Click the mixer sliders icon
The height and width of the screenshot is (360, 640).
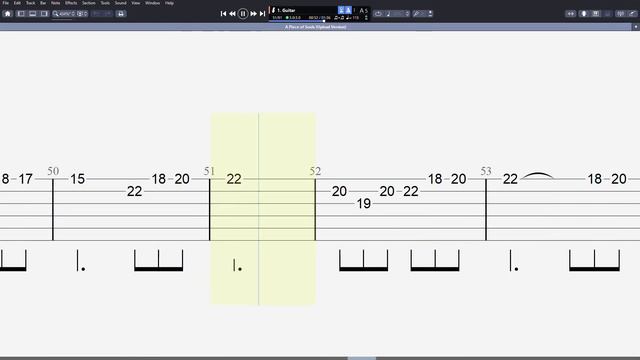coord(620,14)
